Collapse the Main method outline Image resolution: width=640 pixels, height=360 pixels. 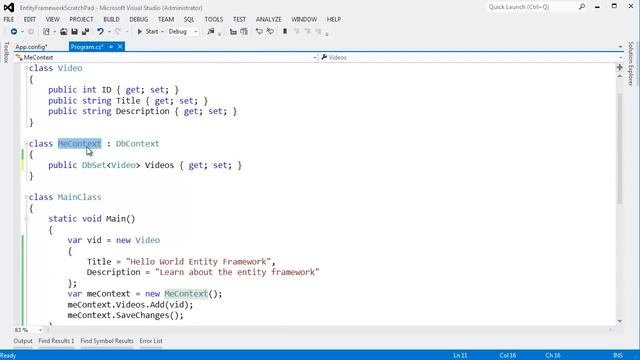click(26, 219)
